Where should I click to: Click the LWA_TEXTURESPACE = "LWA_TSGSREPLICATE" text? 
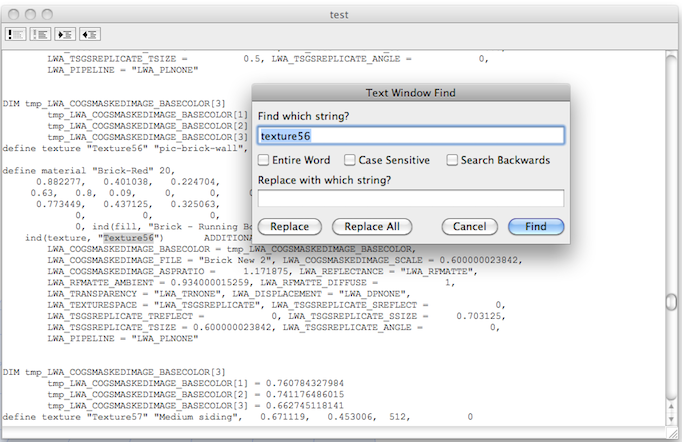click(154, 305)
